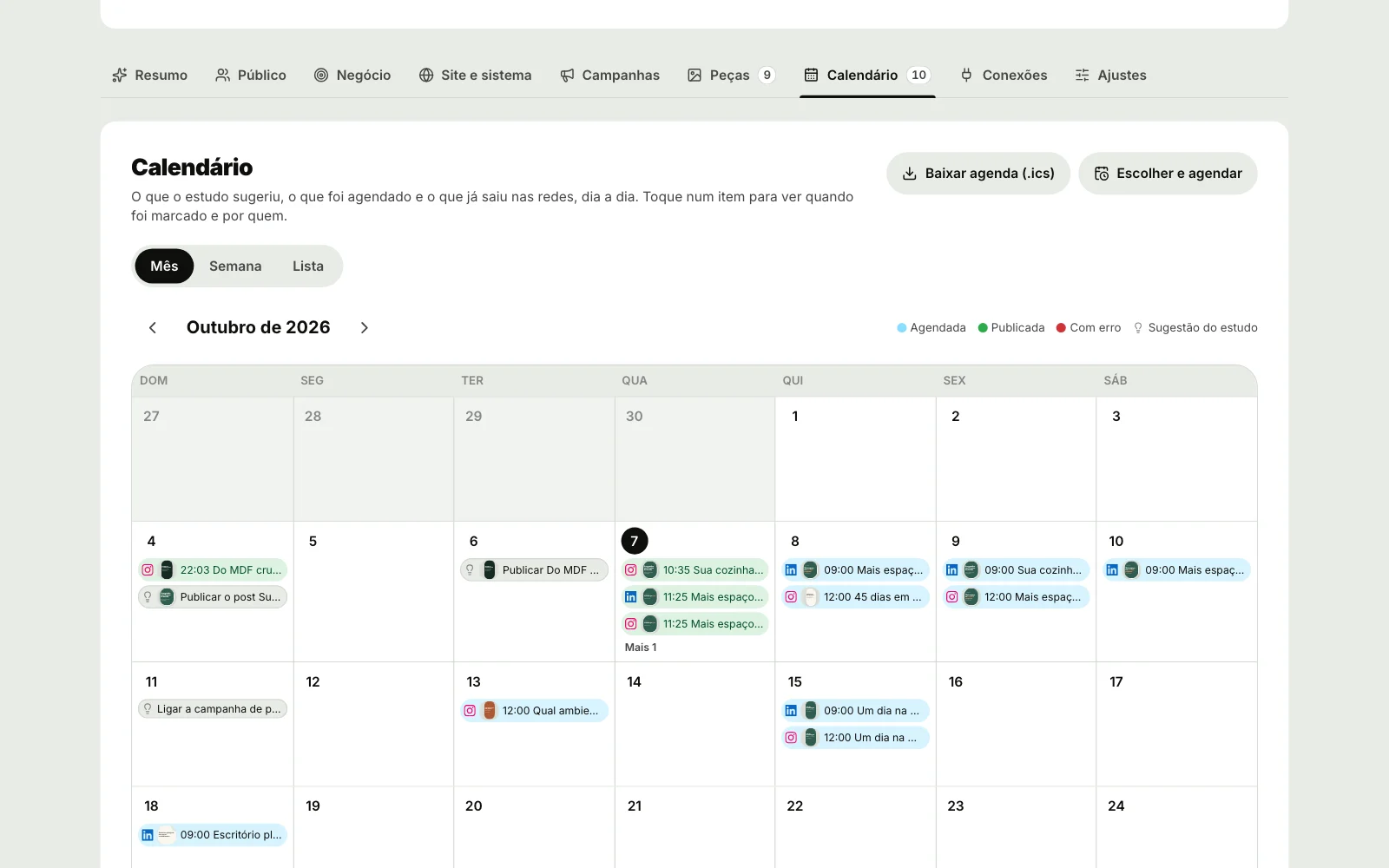This screenshot has width=1389, height=868.
Task: Go to next month with right chevron
Action: click(x=365, y=327)
